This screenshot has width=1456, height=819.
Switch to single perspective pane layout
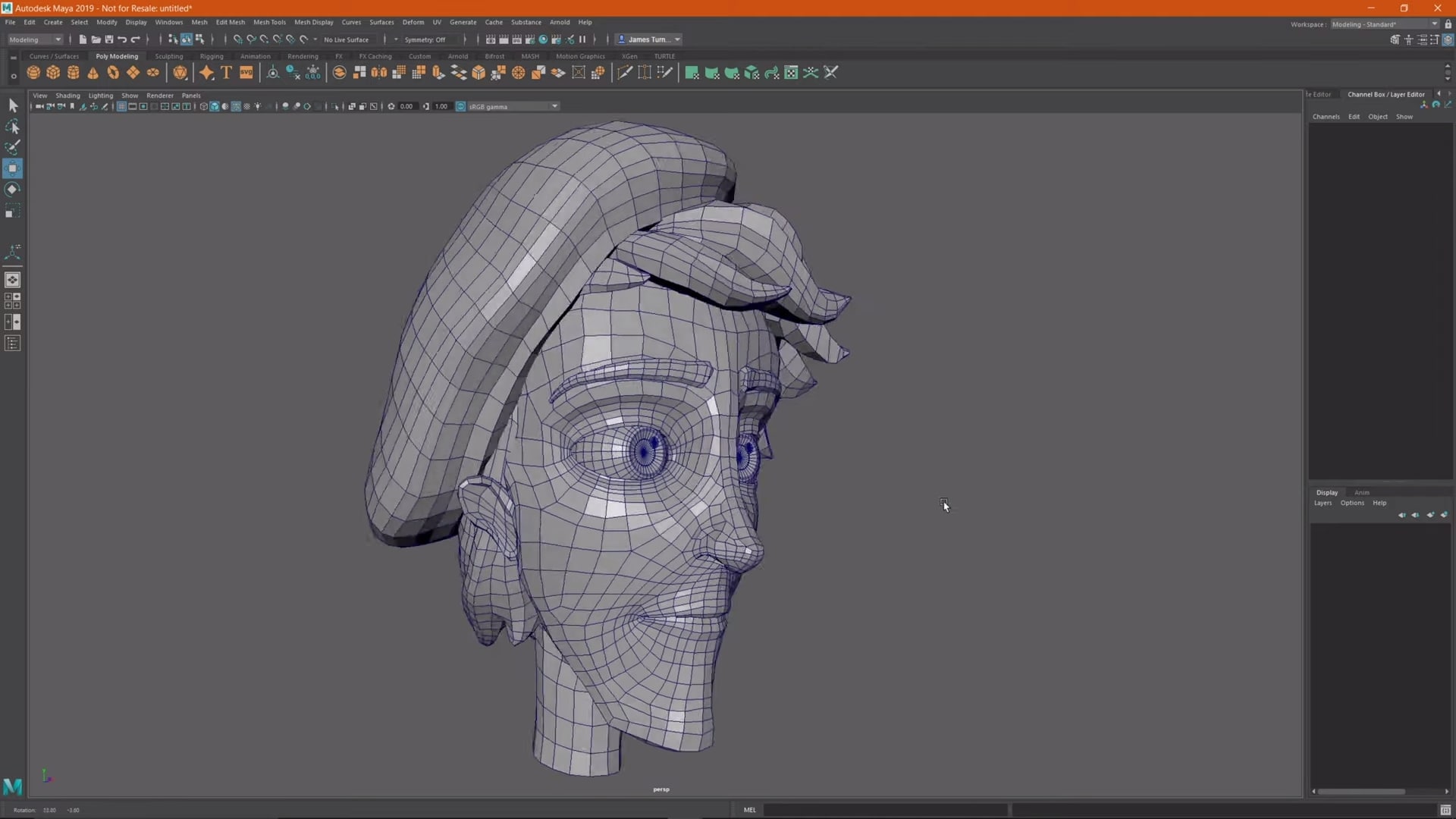12,280
